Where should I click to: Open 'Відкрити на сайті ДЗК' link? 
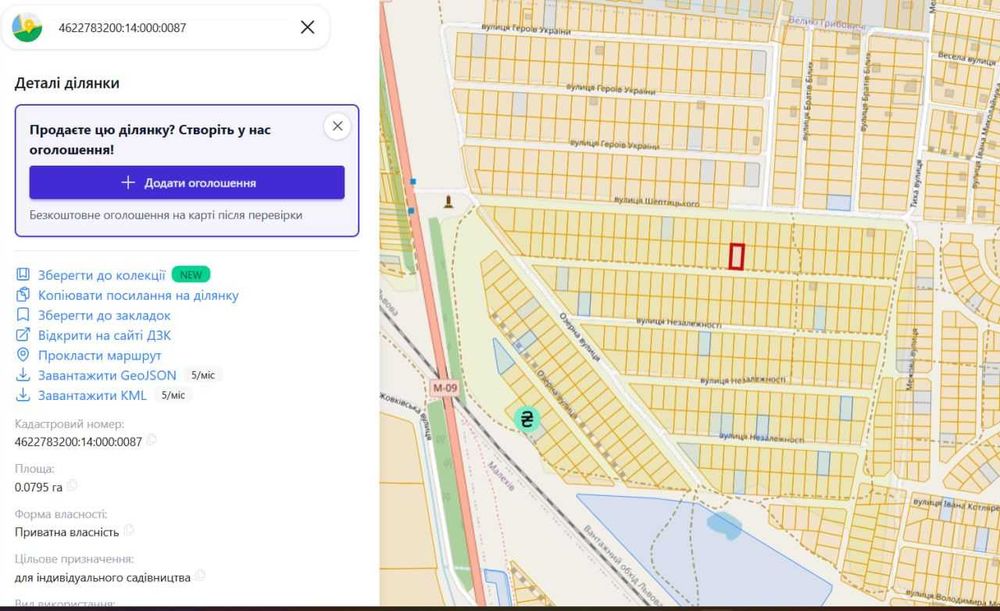104,335
